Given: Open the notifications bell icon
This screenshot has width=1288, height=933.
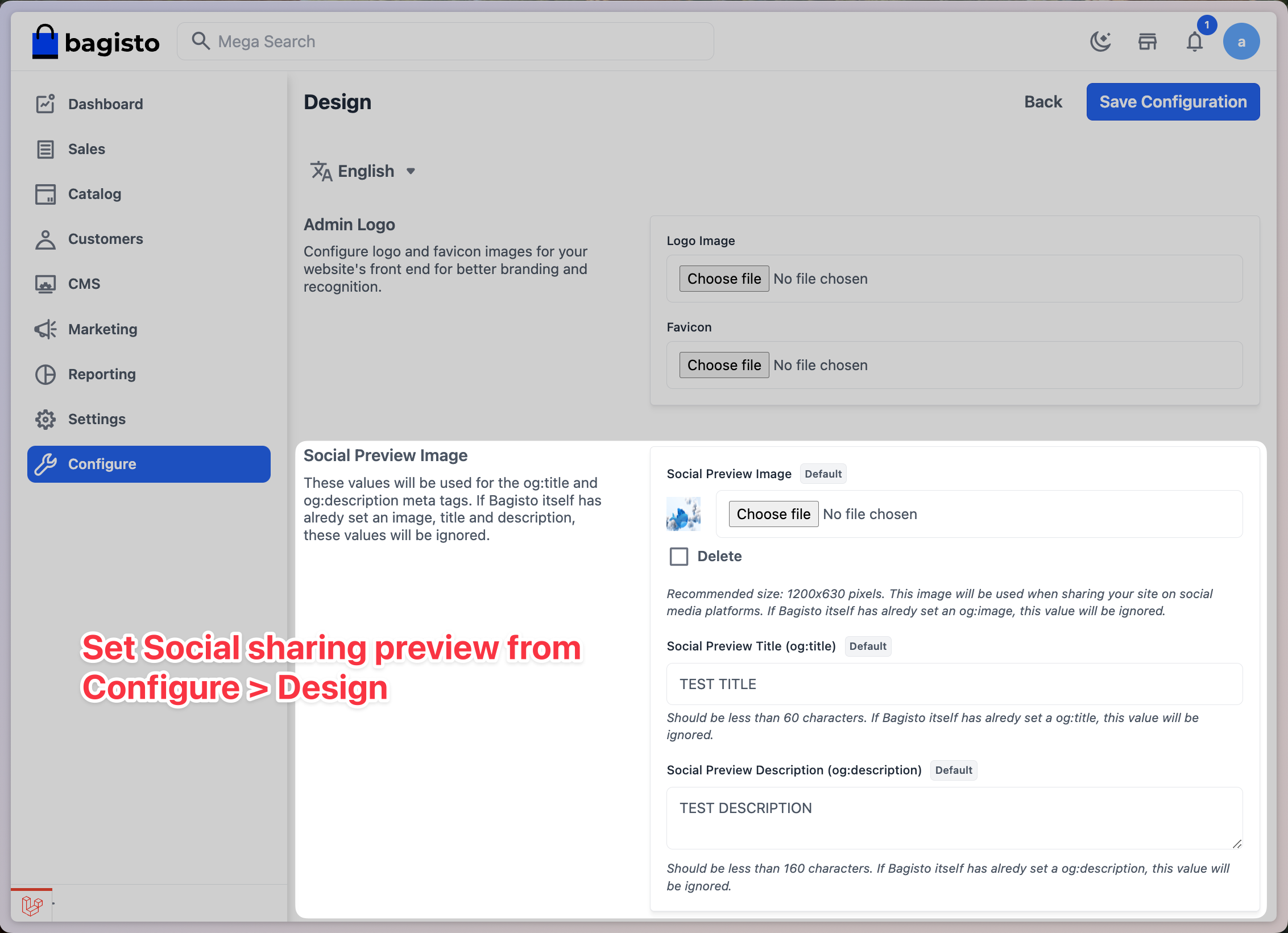Looking at the screenshot, I should tap(1194, 42).
